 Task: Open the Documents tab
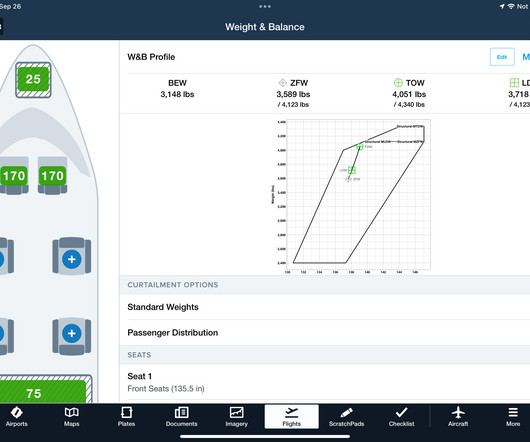(182, 417)
